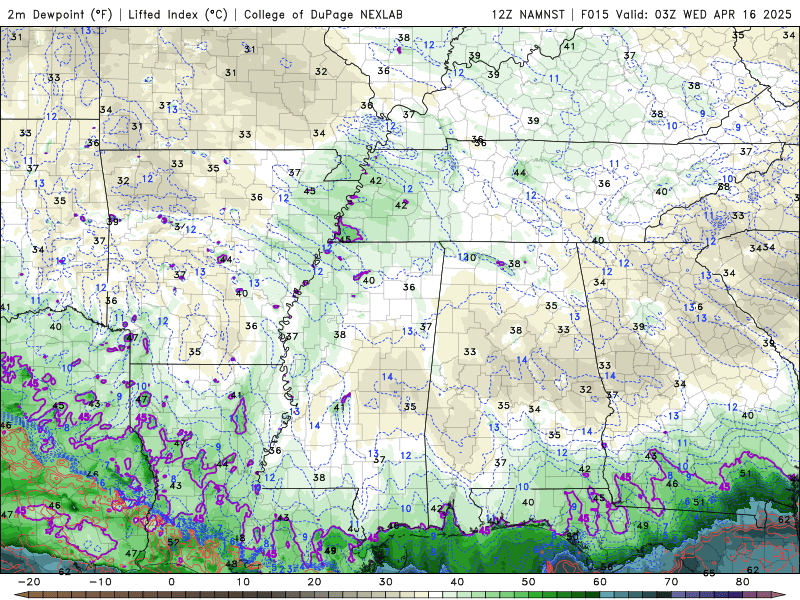Click the '2m Dewpoint (°F)' title text
This screenshot has height=600, width=800.
(x=60, y=14)
